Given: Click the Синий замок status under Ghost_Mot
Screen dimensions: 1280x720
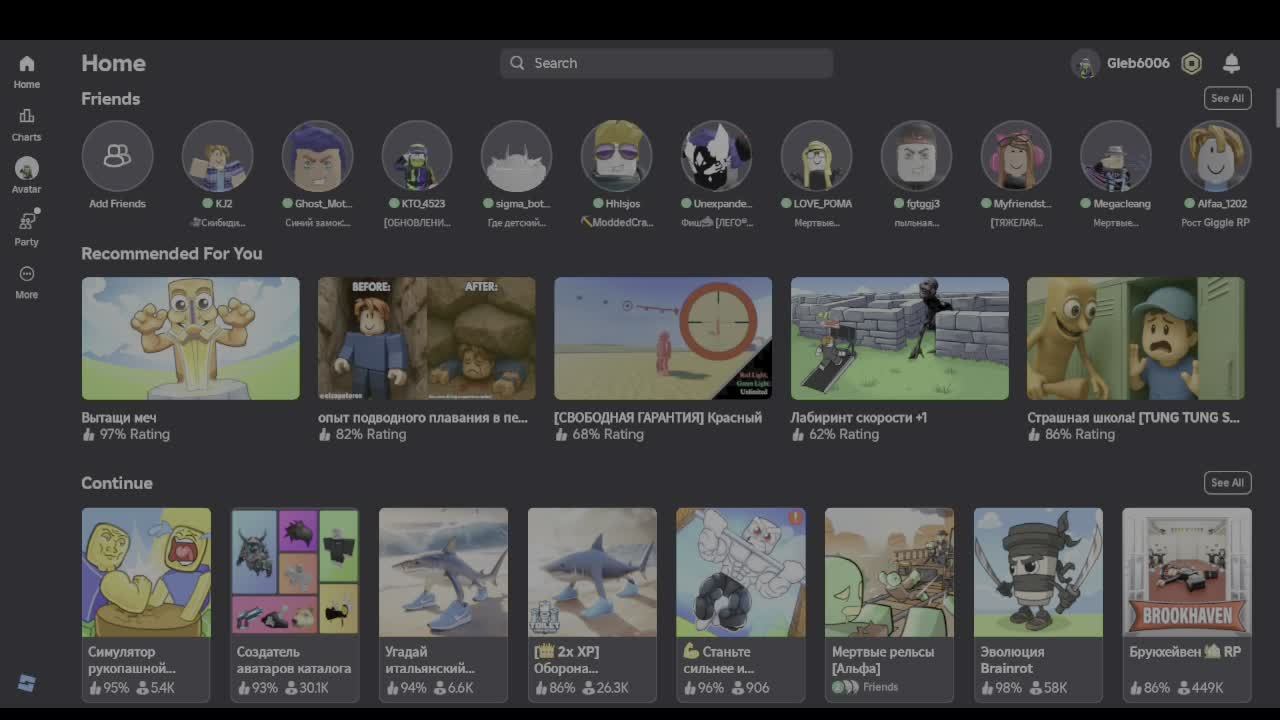Looking at the screenshot, I should pyautogui.click(x=317, y=223).
